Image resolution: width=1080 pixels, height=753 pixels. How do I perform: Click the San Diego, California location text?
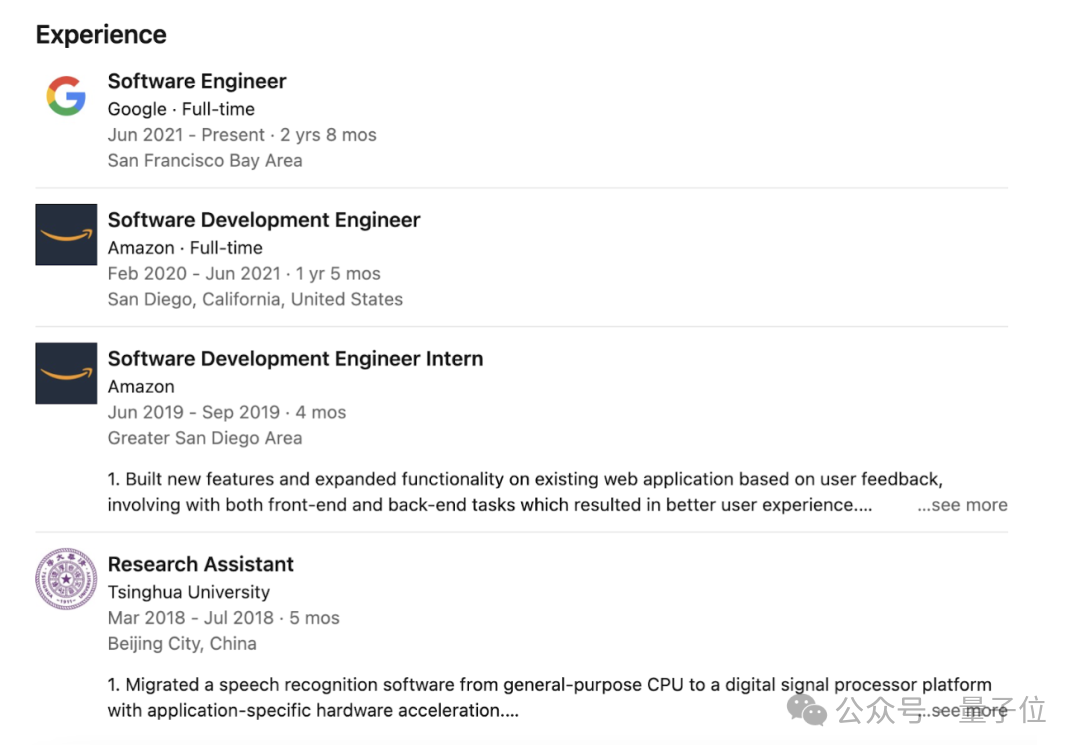[255, 299]
